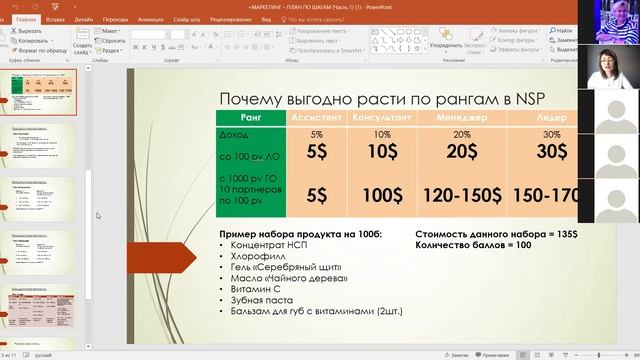Click the clear formatting icon

[215, 35]
